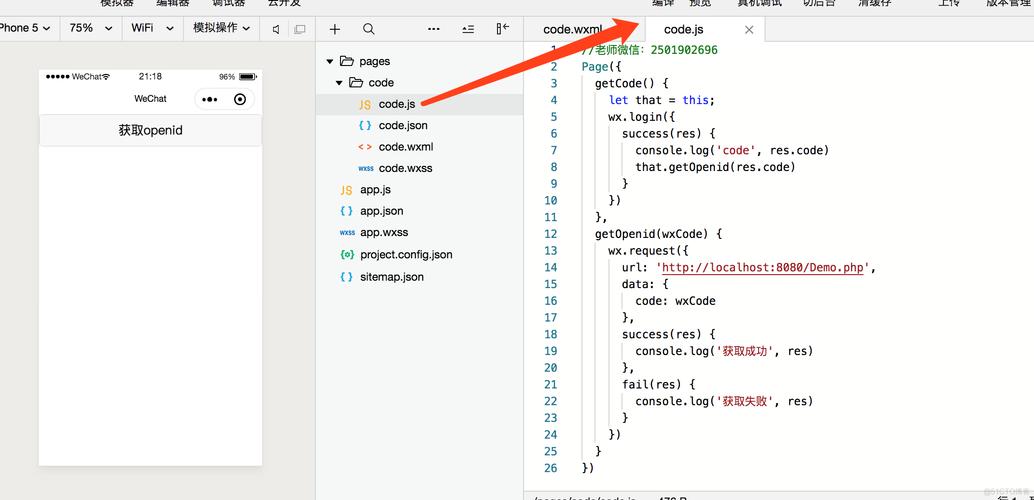This screenshot has height=500, width=1034.
Task: Click the WeChat title in simulator navbar
Action: pyautogui.click(x=150, y=99)
